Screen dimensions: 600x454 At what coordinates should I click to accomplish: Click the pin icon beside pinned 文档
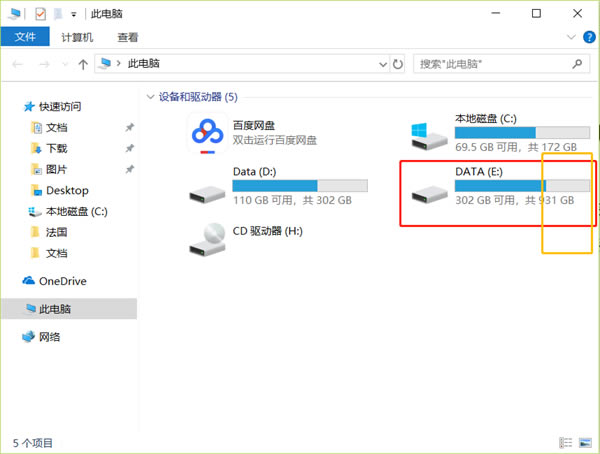click(x=130, y=127)
